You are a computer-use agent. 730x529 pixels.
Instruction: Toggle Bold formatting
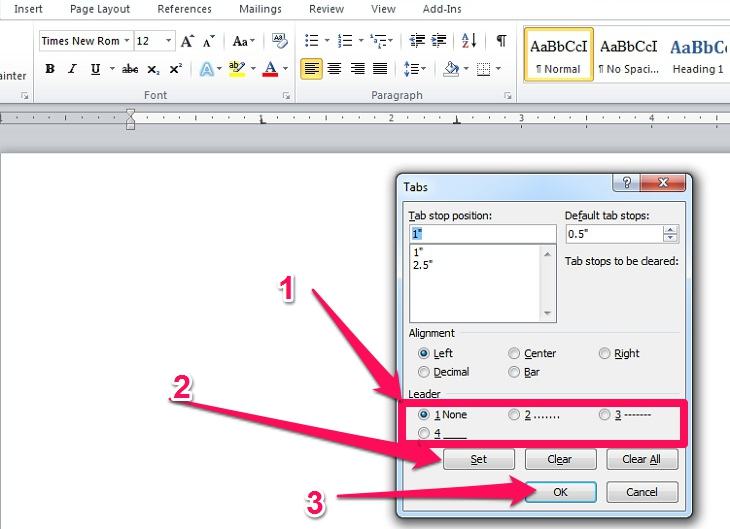[x=50, y=69]
